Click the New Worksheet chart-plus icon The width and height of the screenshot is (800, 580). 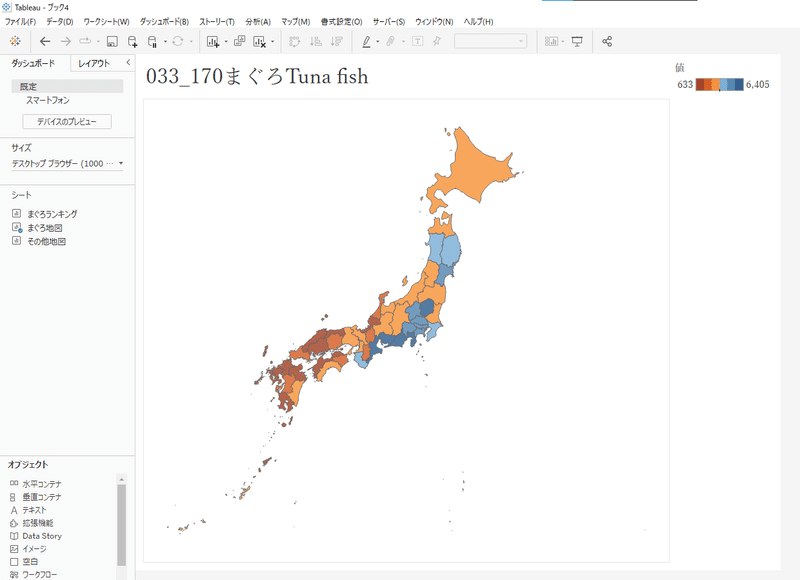coord(213,41)
